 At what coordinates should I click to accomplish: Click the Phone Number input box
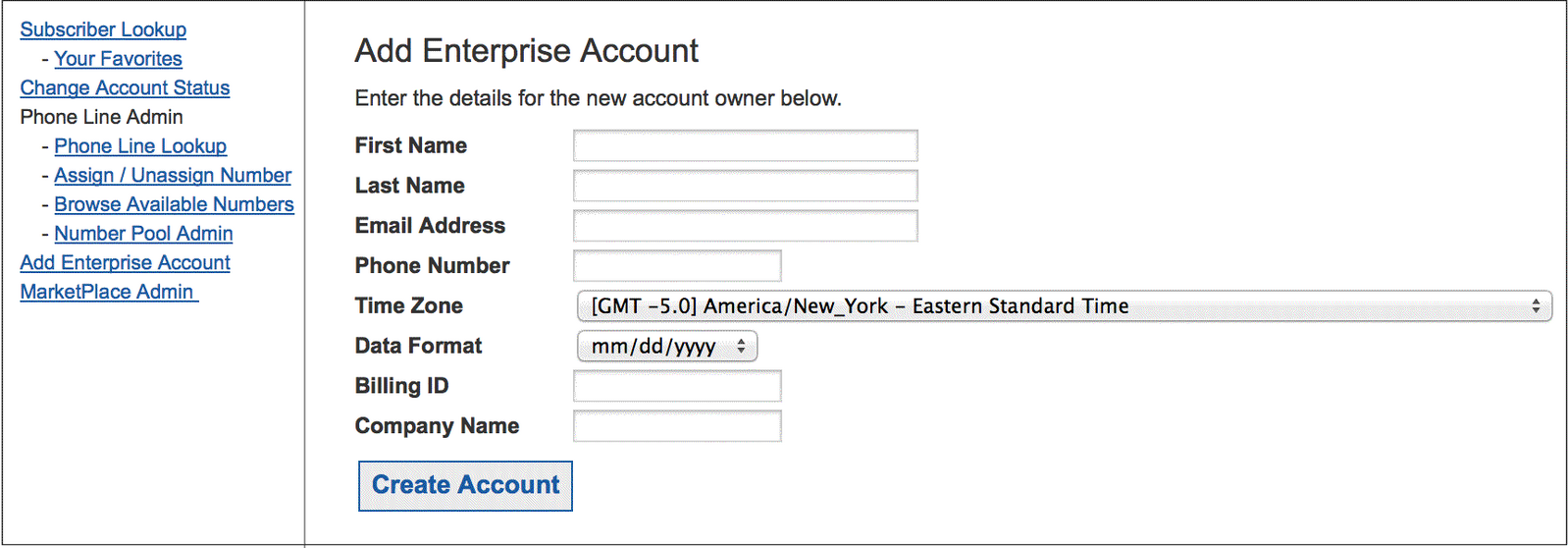pyautogui.click(x=677, y=266)
